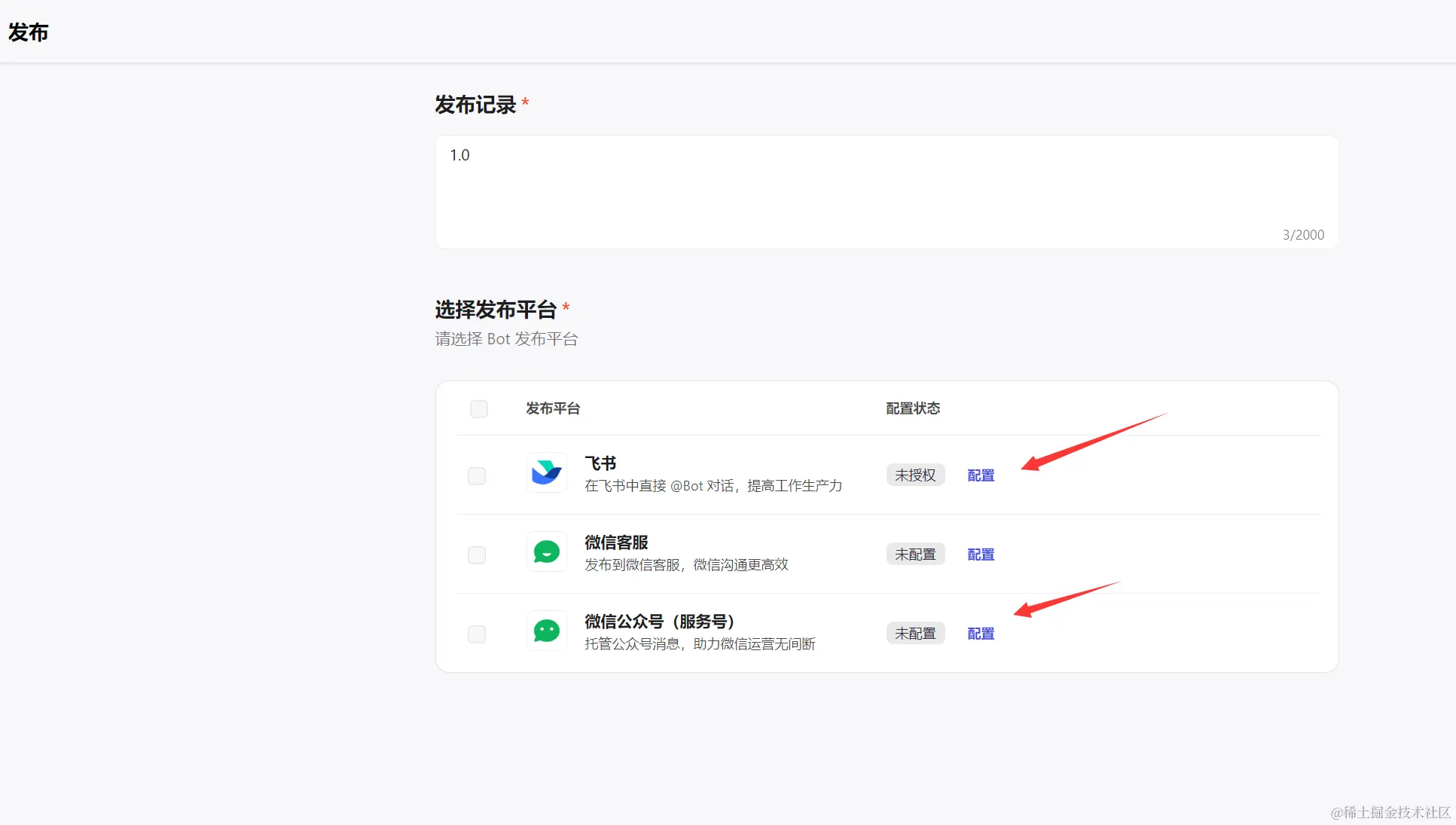Screen dimensions: 1456x825
Task: Click the 微信公众号（服务号） platform title
Action: 659,622
